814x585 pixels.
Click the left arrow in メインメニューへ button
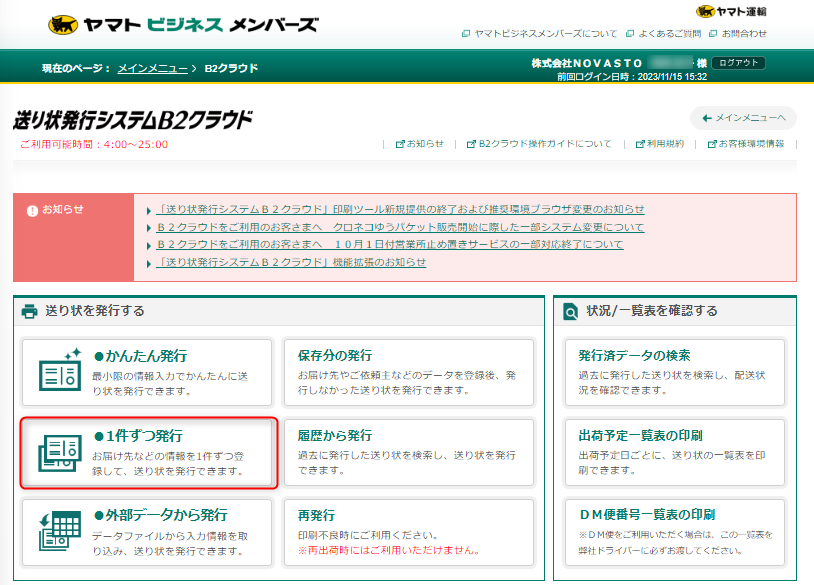coord(707,118)
